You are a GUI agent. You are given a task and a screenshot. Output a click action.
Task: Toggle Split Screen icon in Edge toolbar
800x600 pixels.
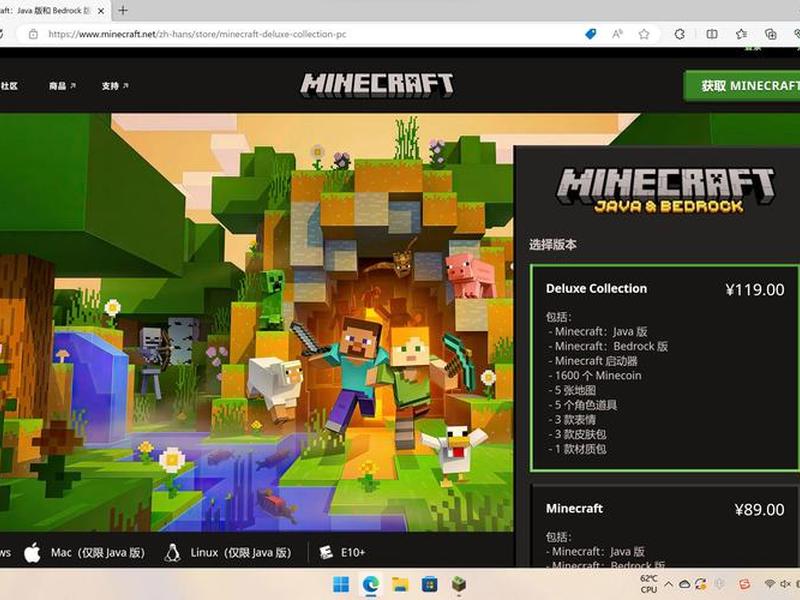[x=712, y=34]
